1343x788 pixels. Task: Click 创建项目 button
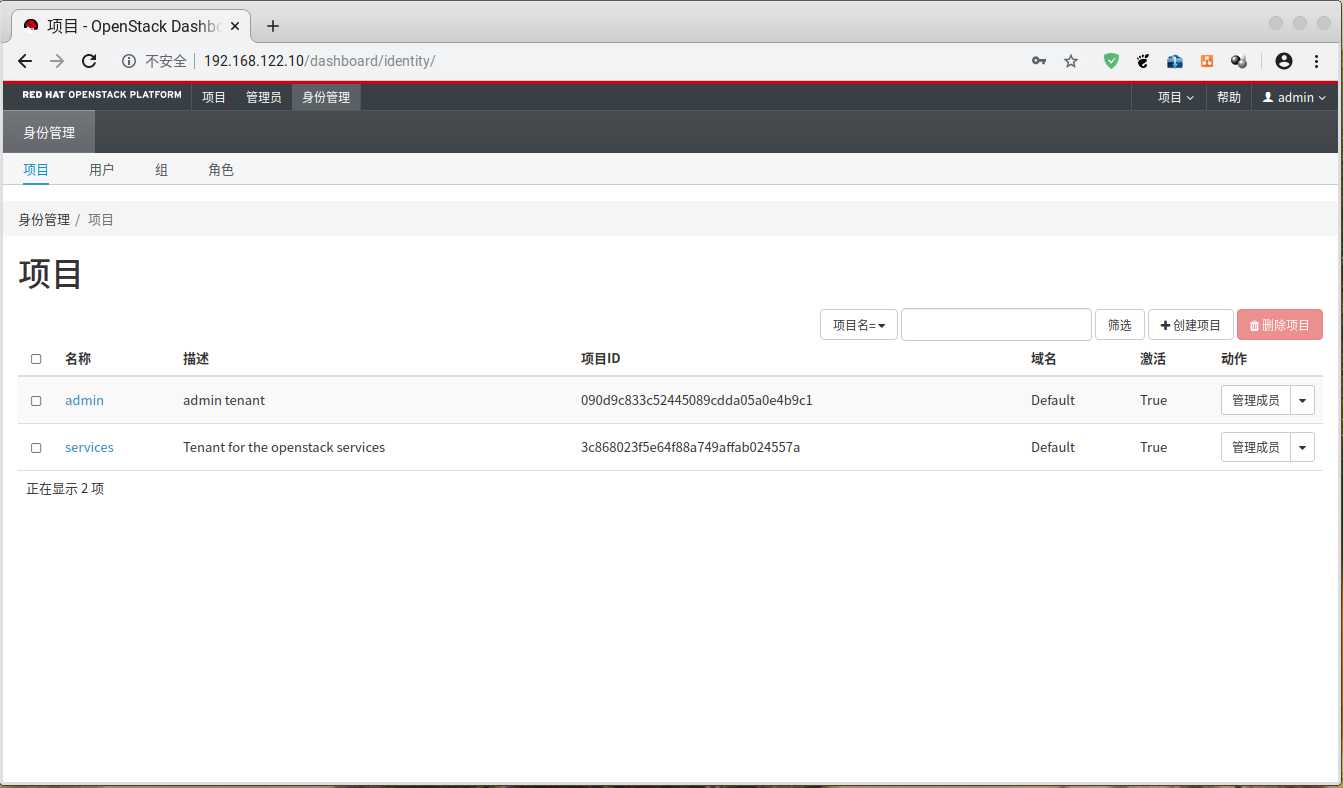pos(1191,325)
